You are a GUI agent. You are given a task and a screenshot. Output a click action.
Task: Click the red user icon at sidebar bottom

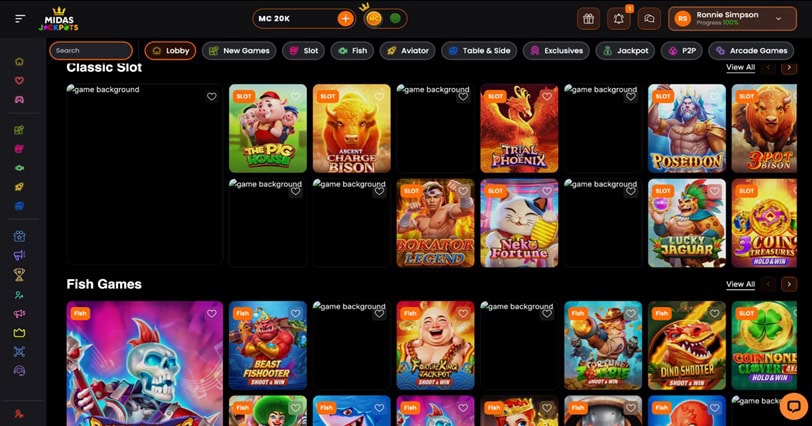pos(19,414)
